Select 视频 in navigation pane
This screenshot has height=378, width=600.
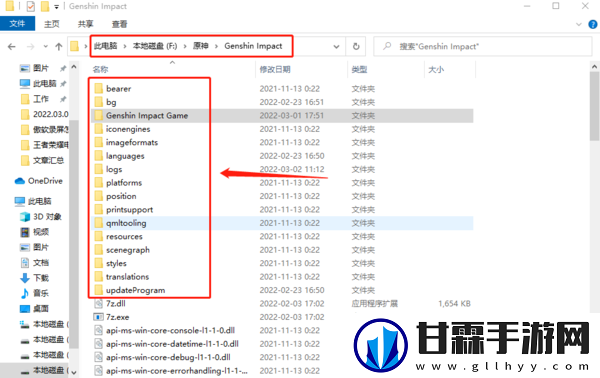(x=41, y=232)
